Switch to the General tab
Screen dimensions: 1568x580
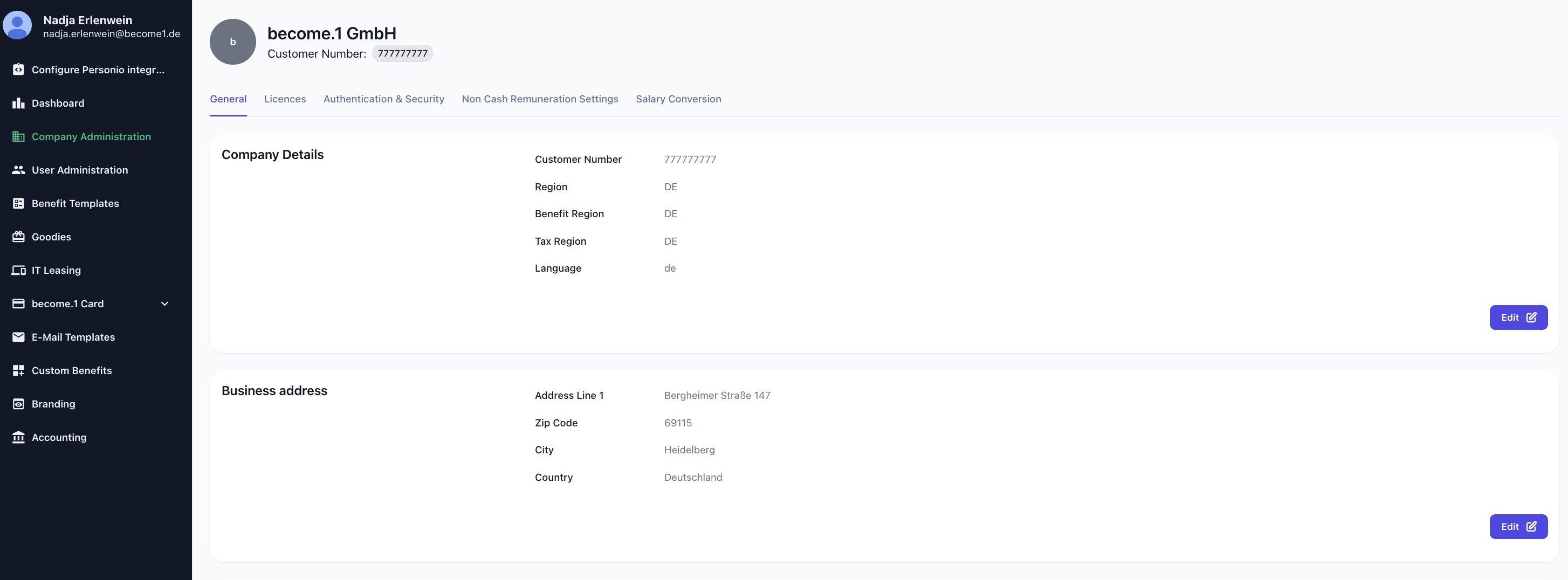click(228, 99)
